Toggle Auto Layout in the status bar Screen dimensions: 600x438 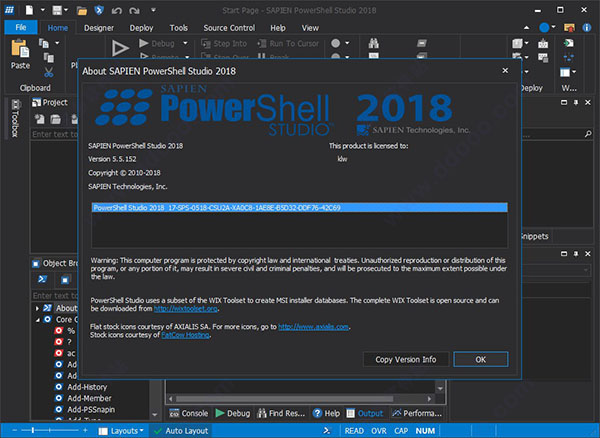tap(181, 431)
